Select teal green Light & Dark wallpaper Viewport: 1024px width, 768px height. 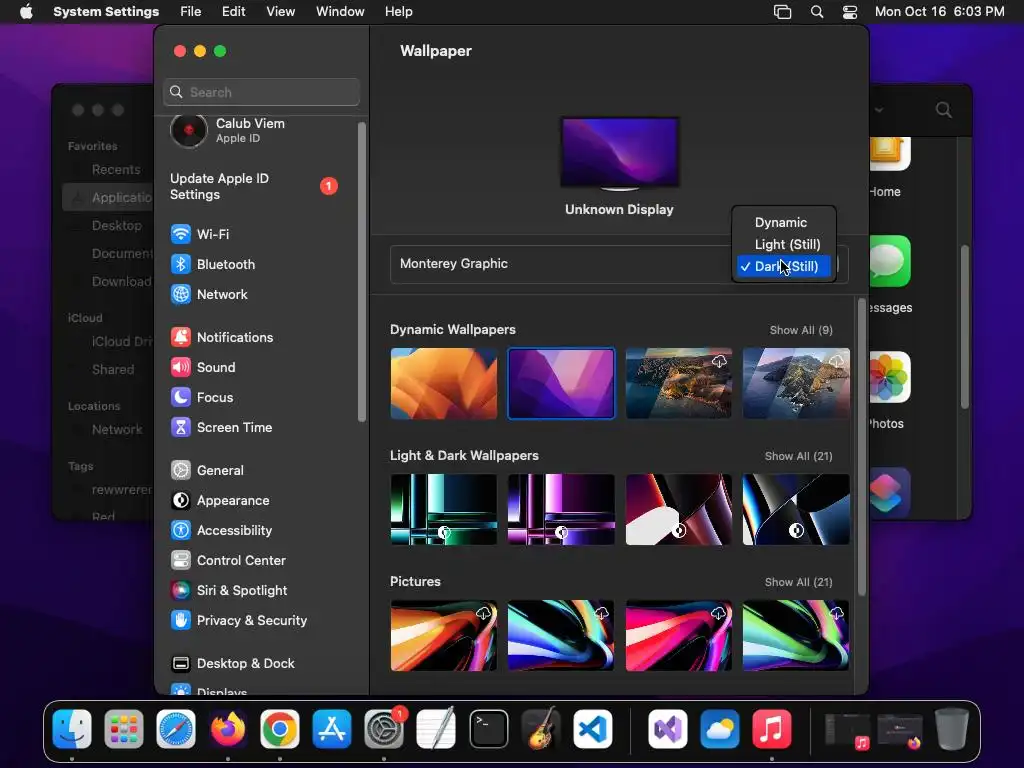coord(443,509)
